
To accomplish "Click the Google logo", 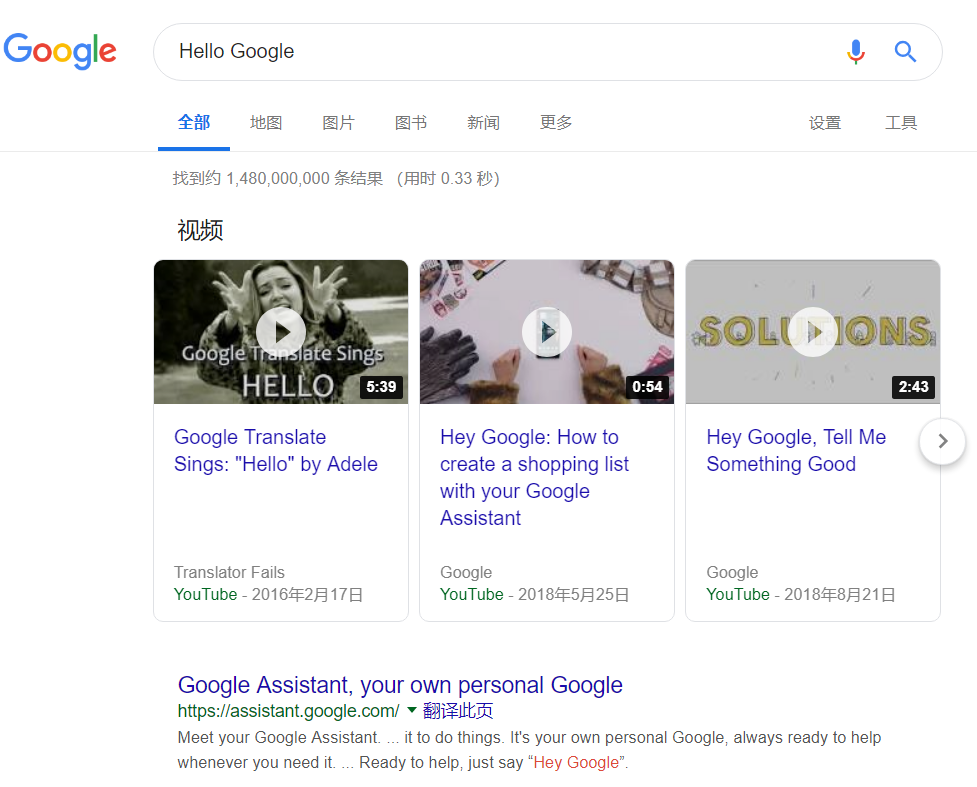I will coord(60,51).
